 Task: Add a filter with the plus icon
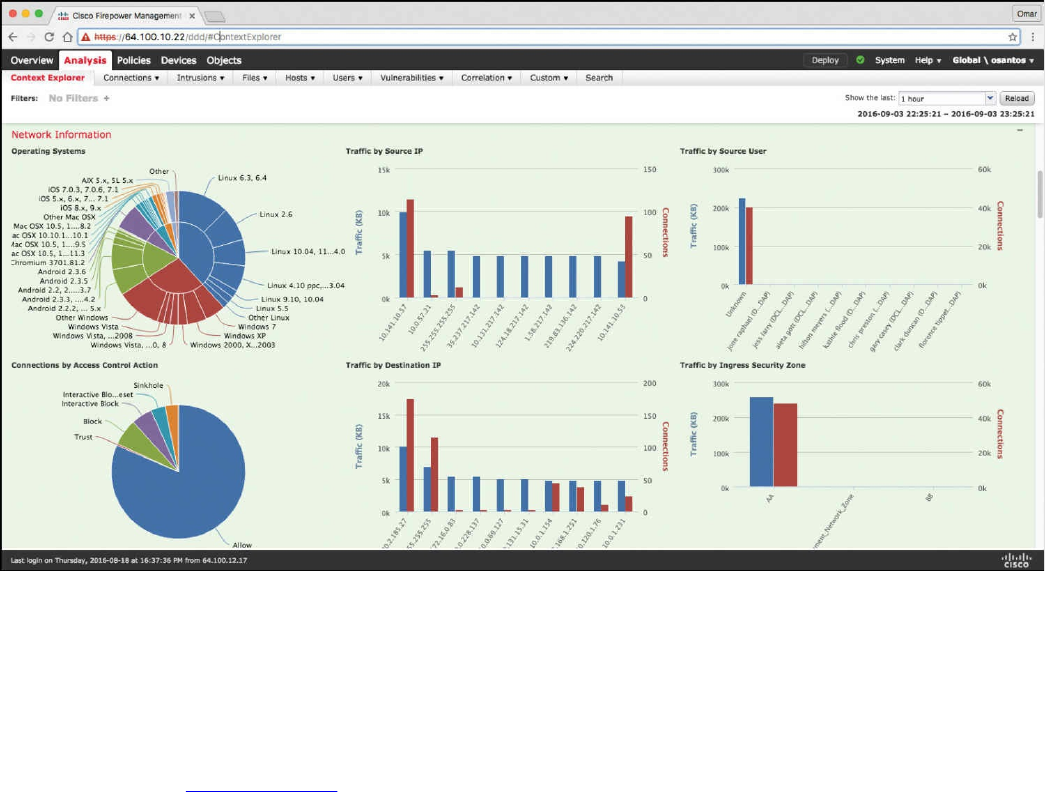tap(107, 98)
